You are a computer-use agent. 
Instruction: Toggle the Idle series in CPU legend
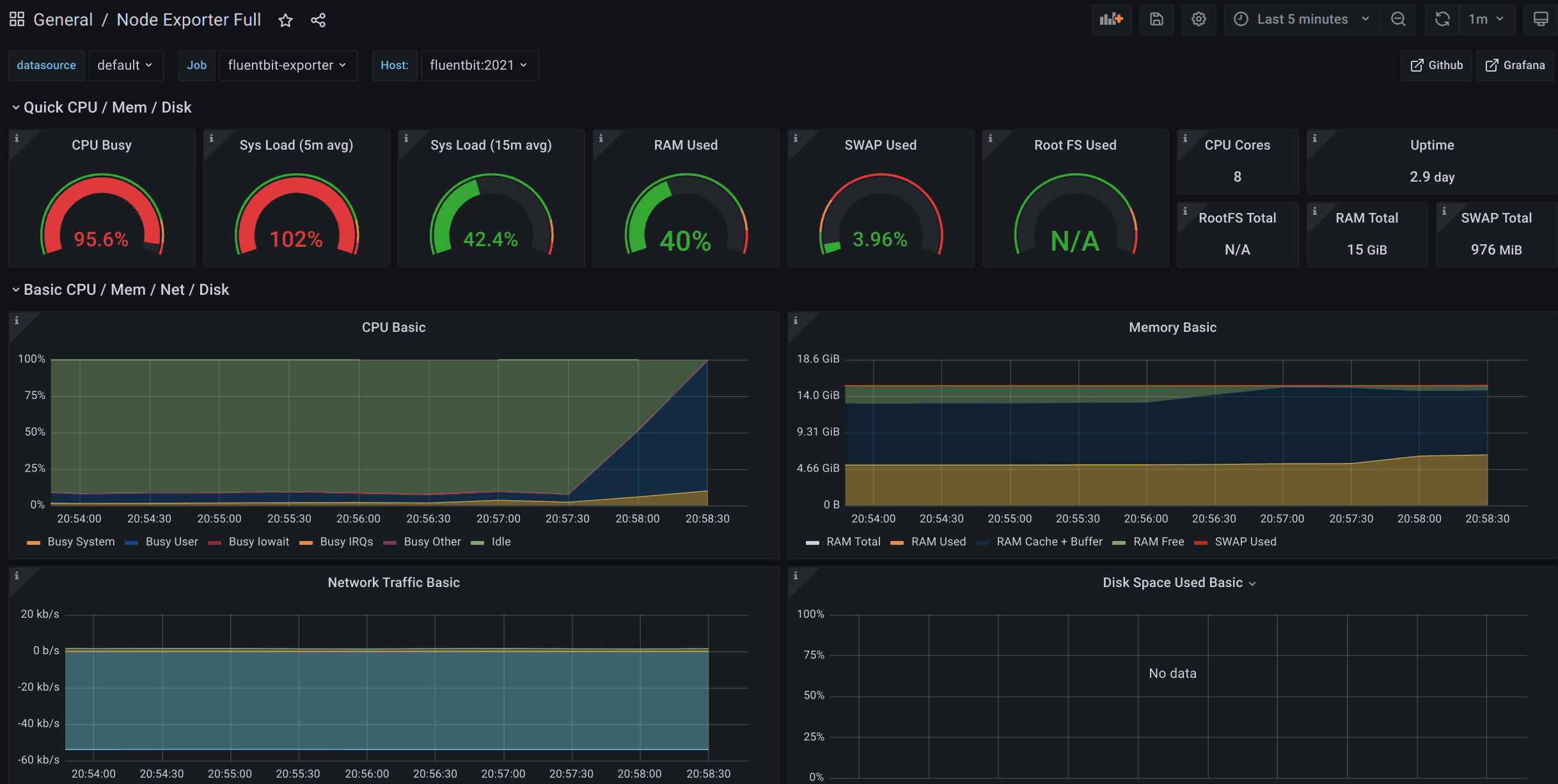pos(500,542)
